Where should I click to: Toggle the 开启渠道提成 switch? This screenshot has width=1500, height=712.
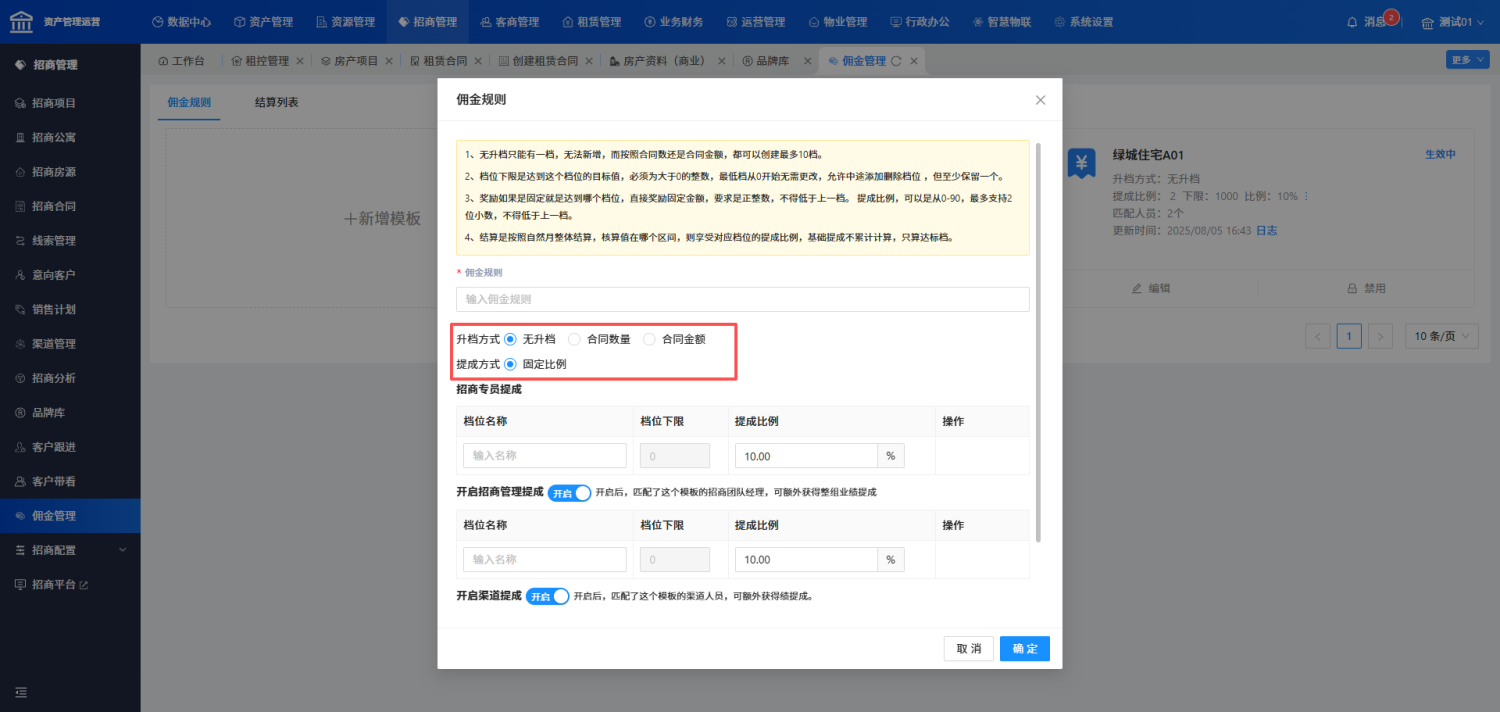click(548, 596)
